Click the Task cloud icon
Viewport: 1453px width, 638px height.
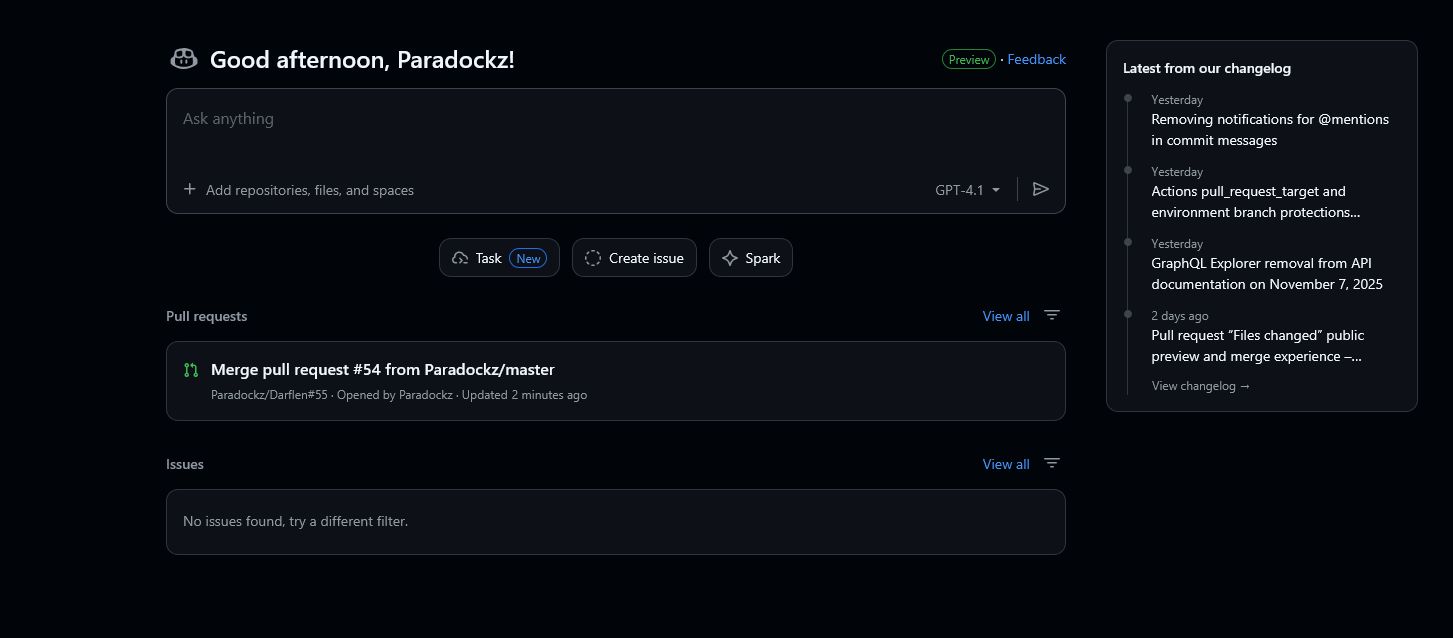pos(460,258)
